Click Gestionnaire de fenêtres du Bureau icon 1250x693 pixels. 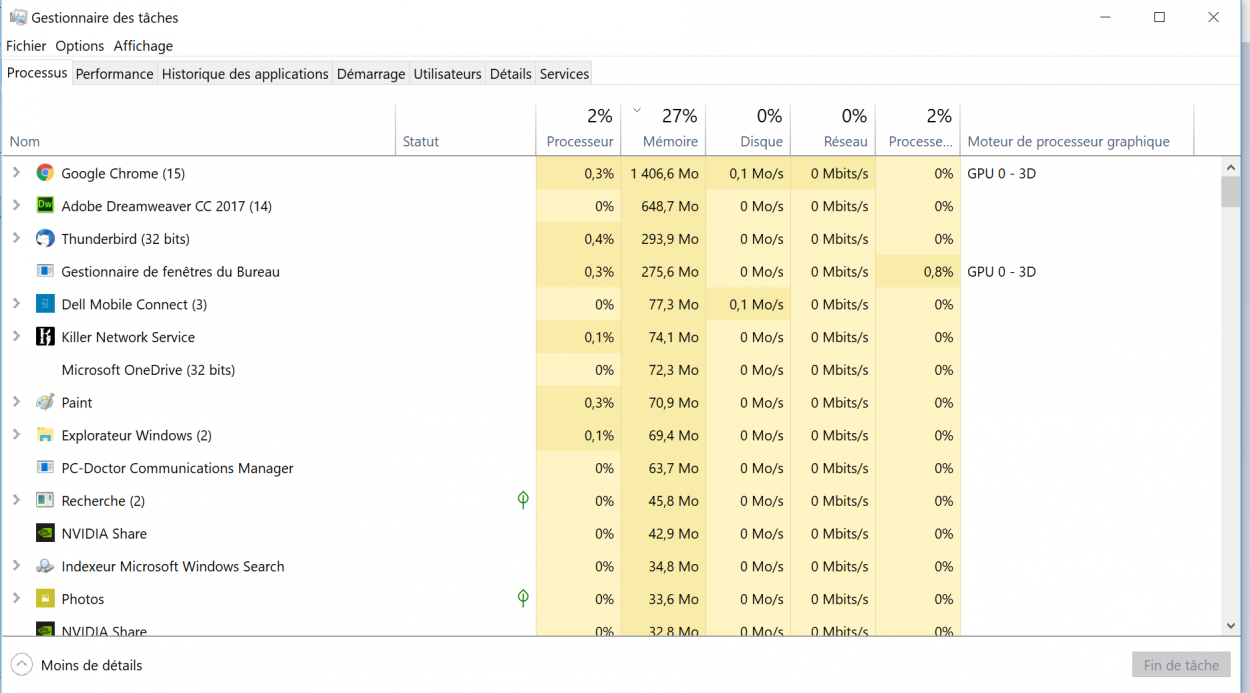45,271
